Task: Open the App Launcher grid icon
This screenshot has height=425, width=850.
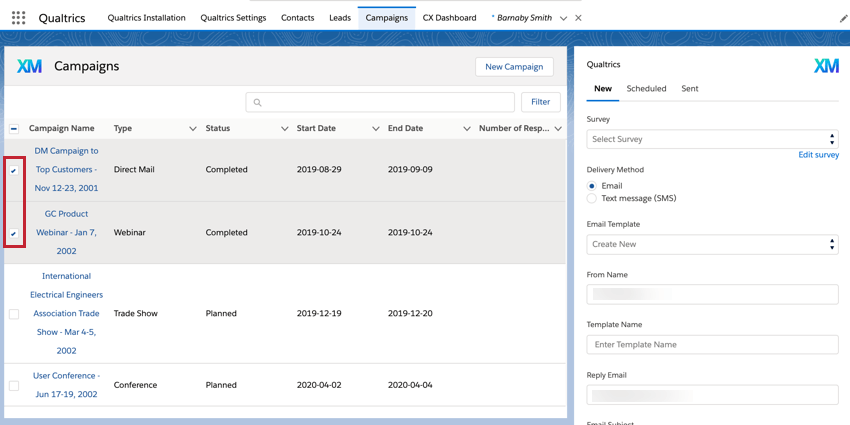Action: pos(18,18)
